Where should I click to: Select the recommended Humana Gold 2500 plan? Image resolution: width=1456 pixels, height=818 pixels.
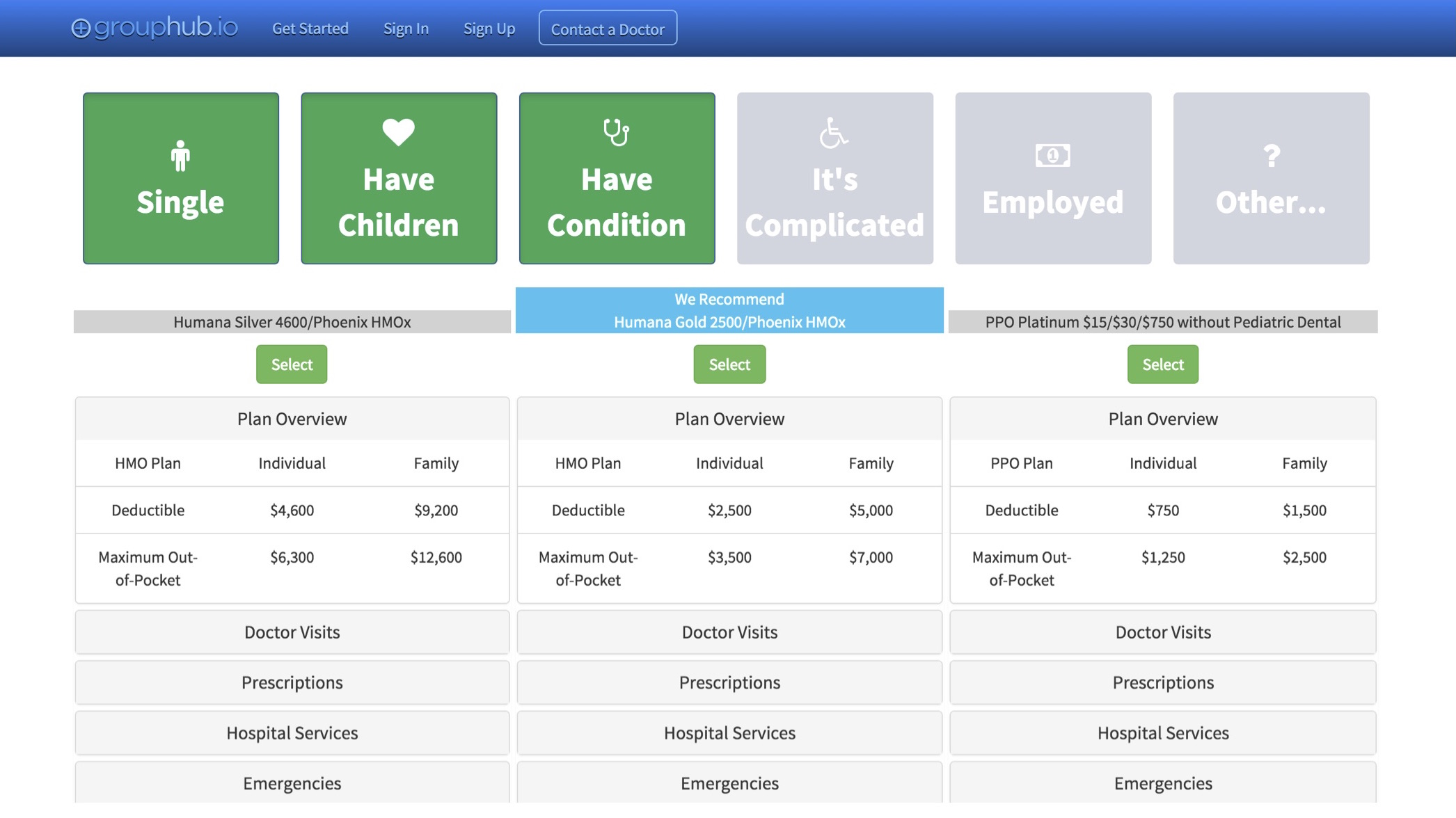(729, 364)
